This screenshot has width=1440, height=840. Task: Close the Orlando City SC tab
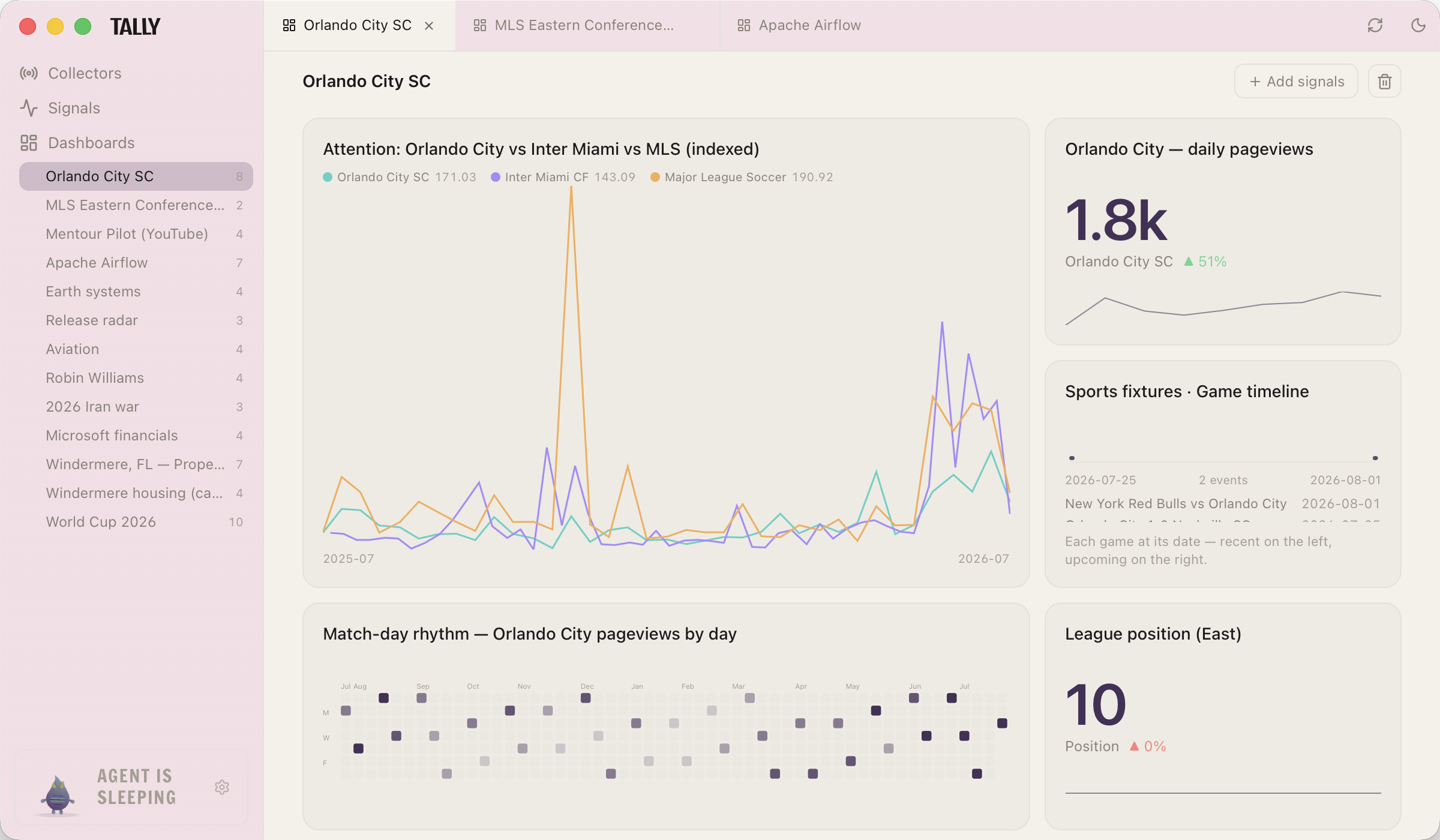coord(429,26)
